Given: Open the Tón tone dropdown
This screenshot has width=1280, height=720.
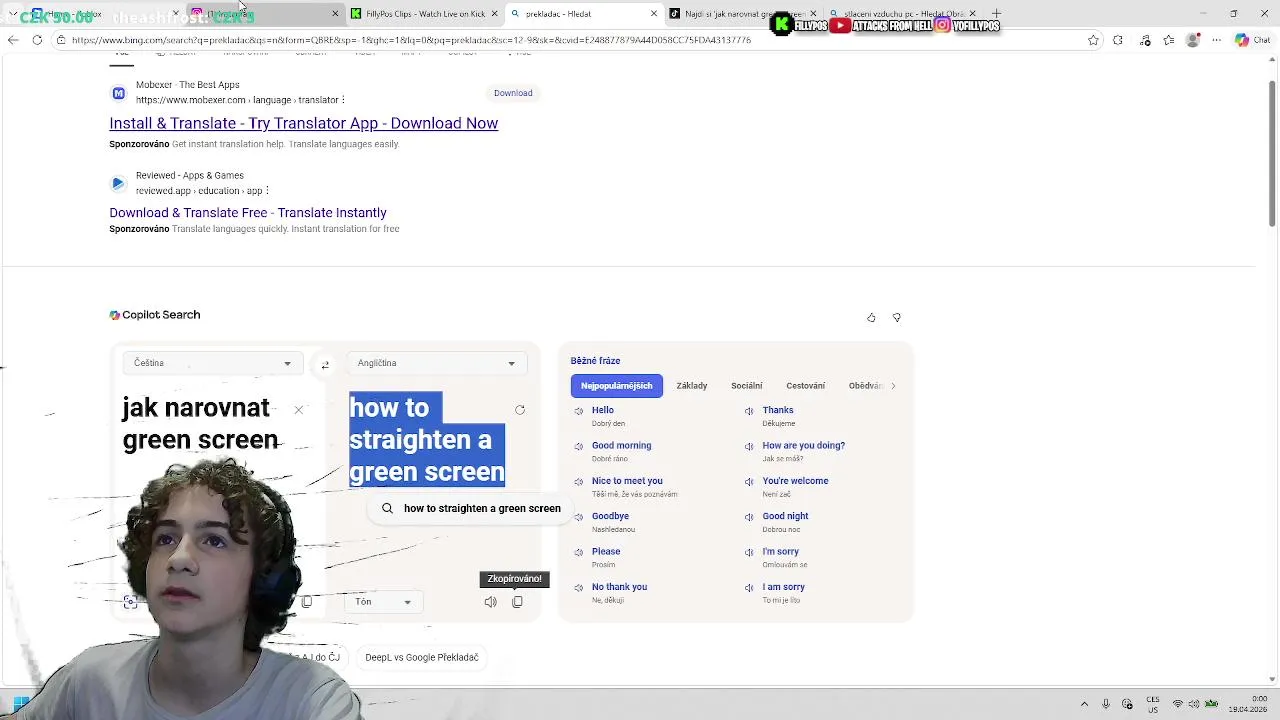Looking at the screenshot, I should pyautogui.click(x=383, y=602).
